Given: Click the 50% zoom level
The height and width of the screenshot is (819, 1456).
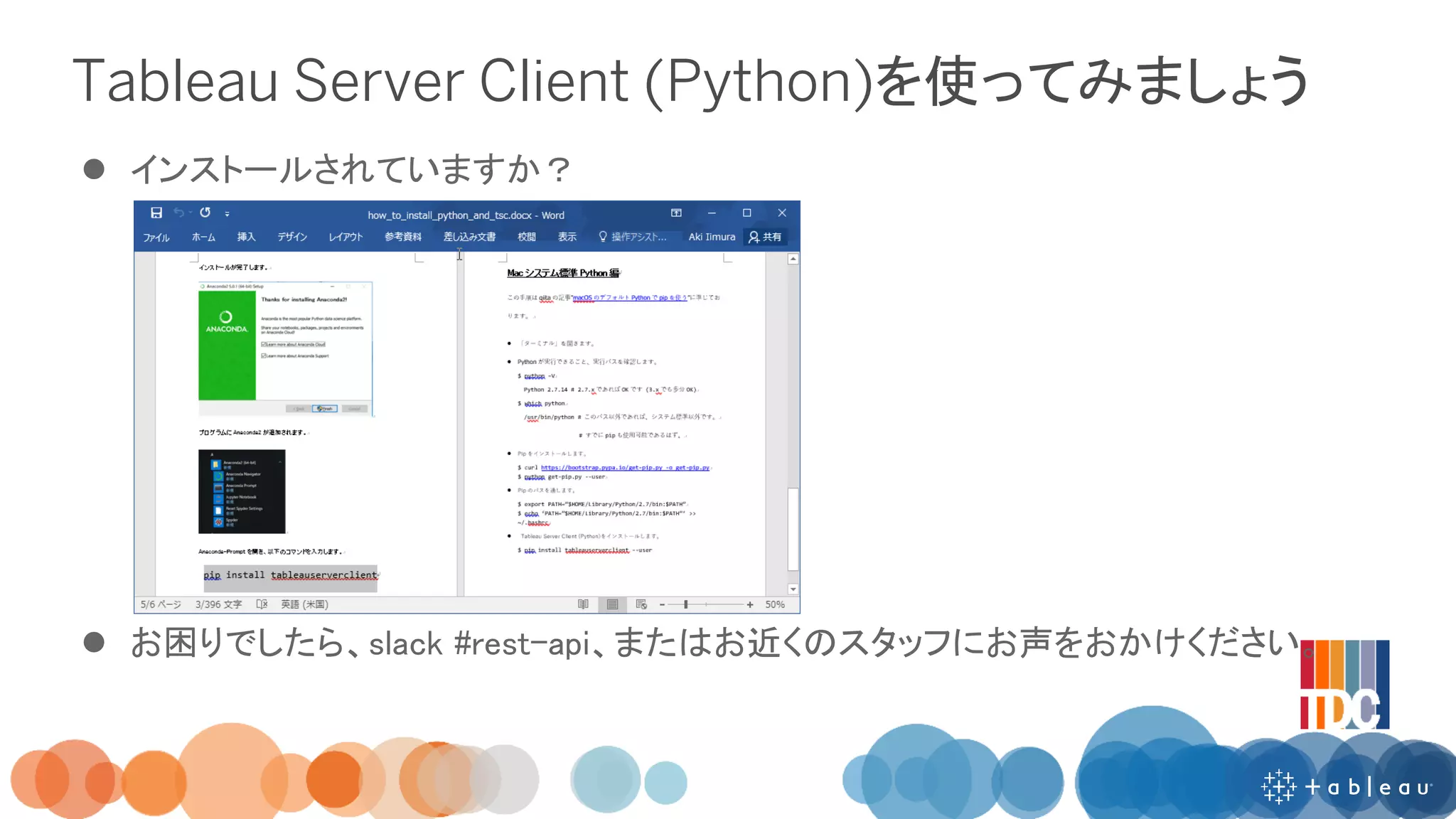Looking at the screenshot, I should [775, 604].
